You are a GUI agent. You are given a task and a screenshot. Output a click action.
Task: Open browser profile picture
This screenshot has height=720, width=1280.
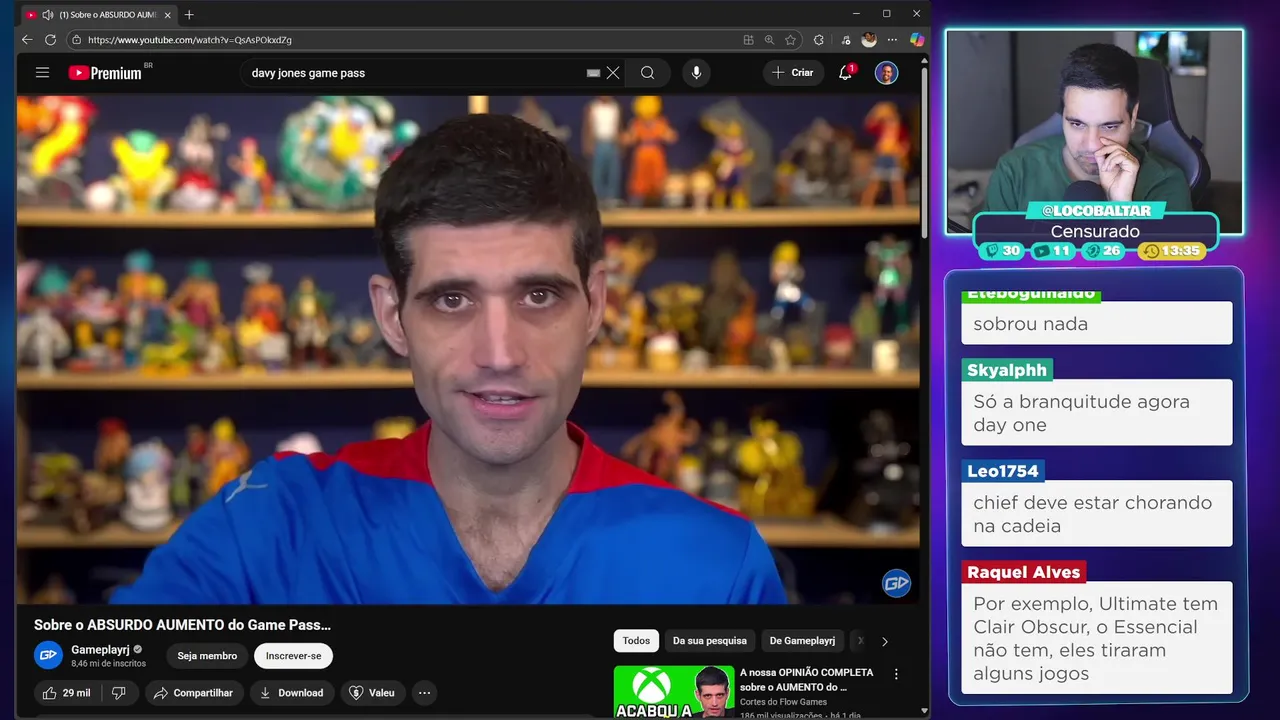point(869,40)
